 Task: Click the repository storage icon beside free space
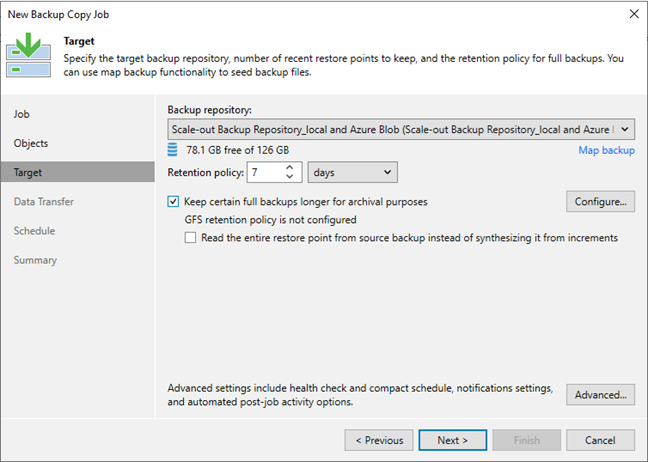[x=172, y=150]
